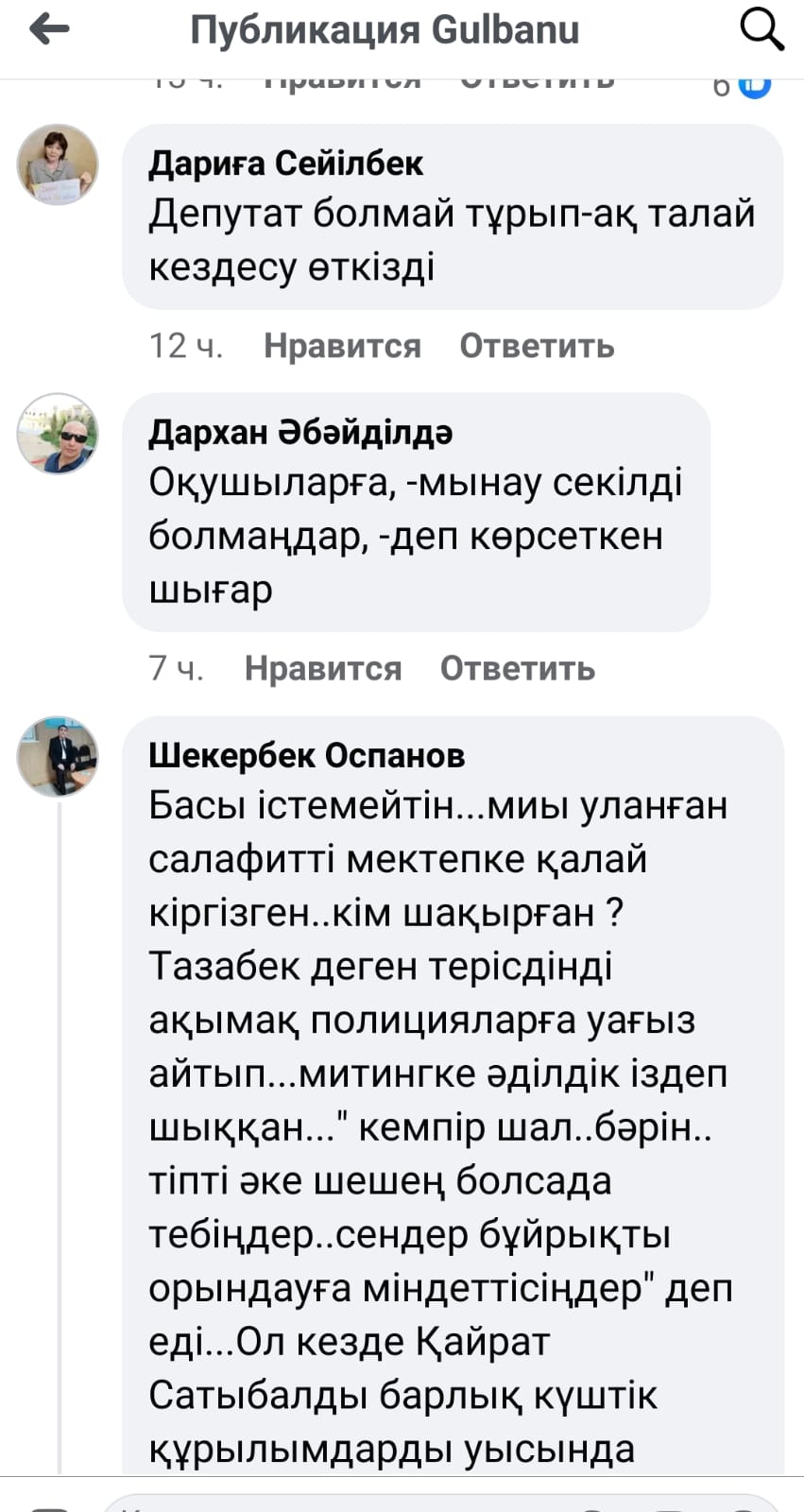Tap the blue like reaction icon
804x1512 pixels.
[755, 84]
